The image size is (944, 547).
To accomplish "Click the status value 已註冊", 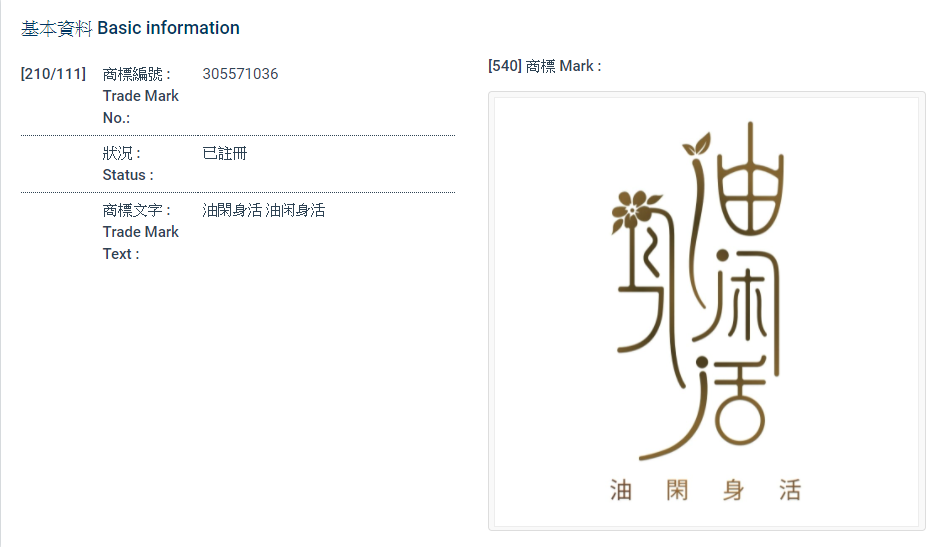I will click(x=224, y=153).
